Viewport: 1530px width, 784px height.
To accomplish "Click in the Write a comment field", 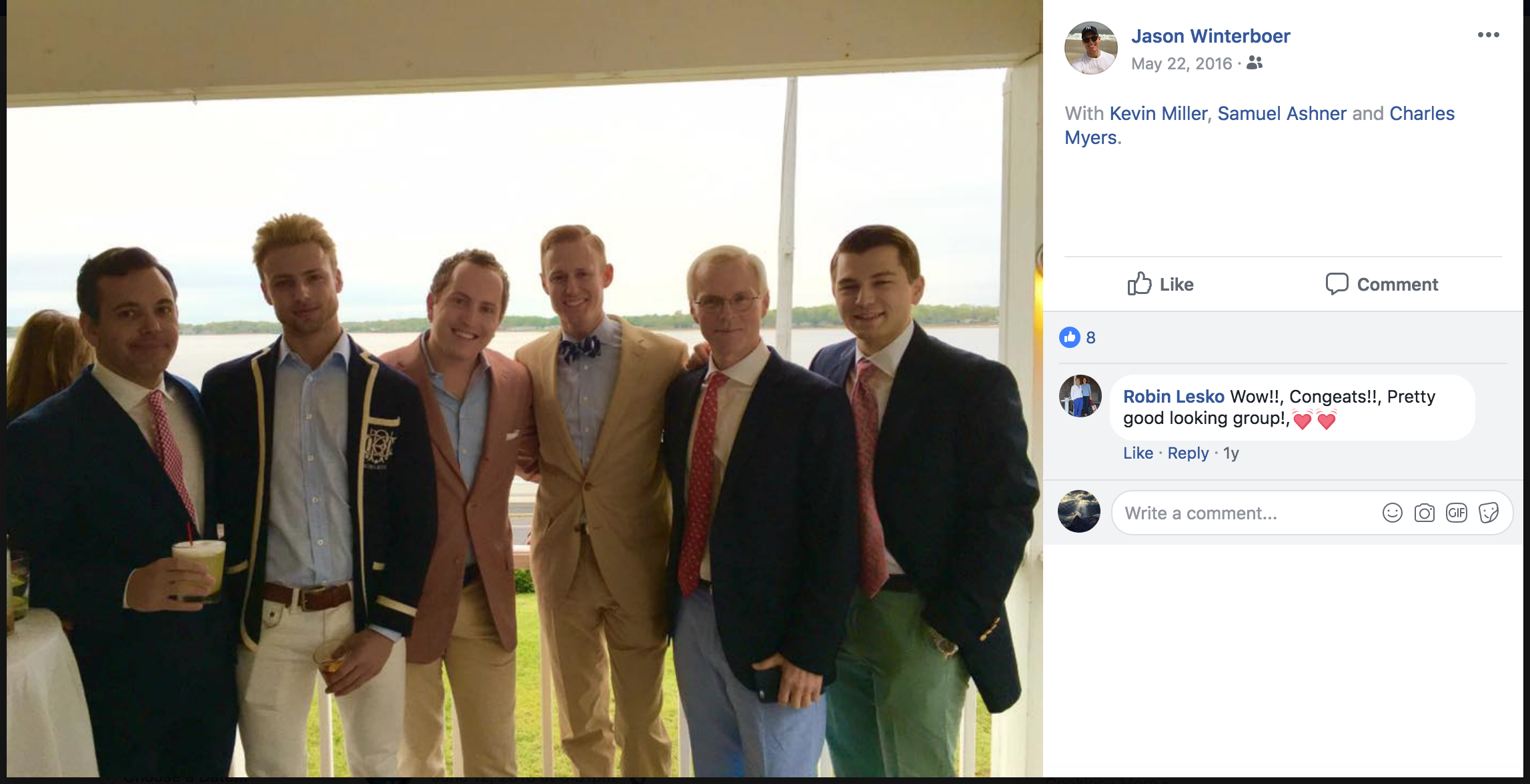I will click(1241, 513).
